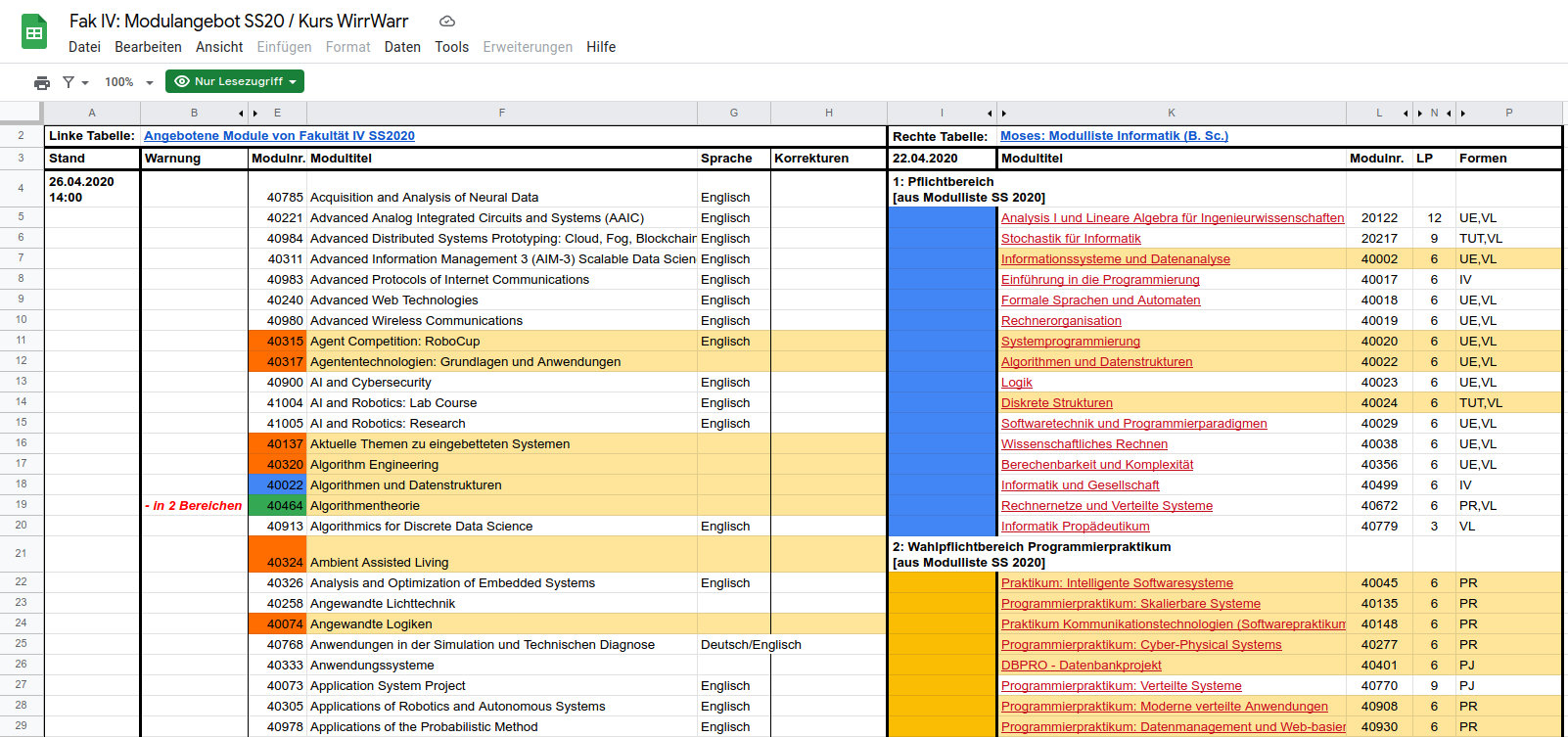Select module number 40770 cell
The height and width of the screenshot is (737, 1568).
1379,686
